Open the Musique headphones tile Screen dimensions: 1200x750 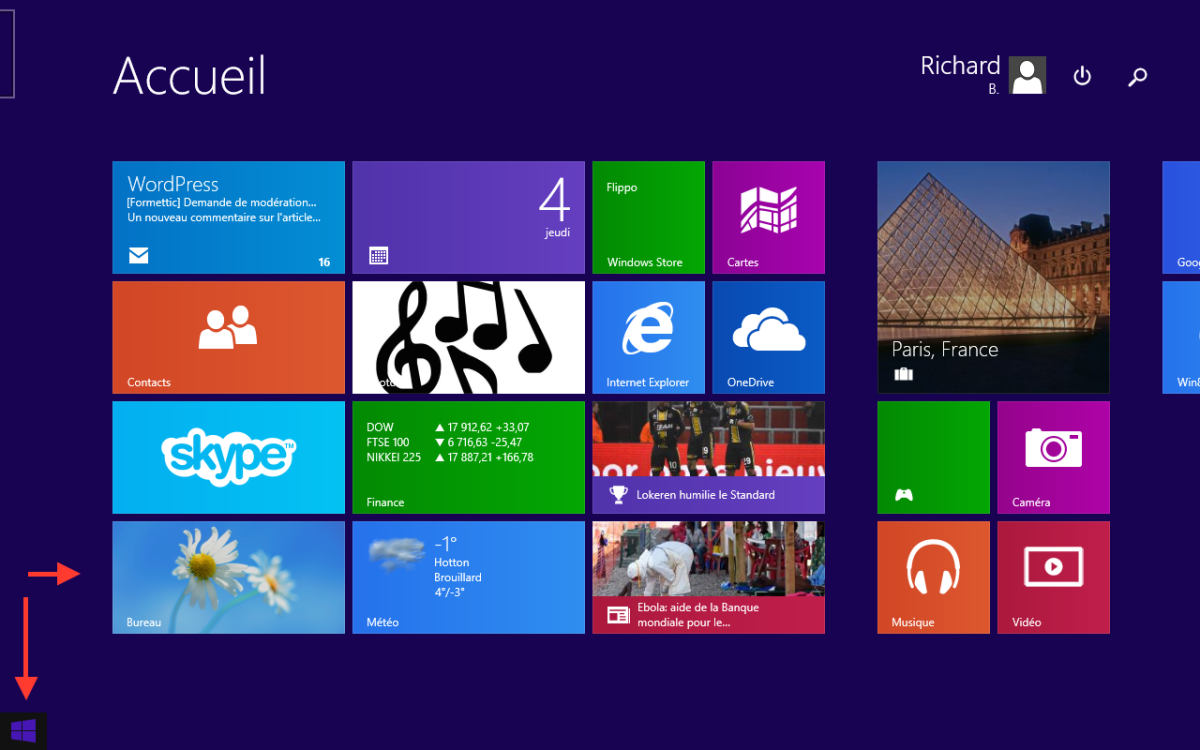click(x=933, y=577)
